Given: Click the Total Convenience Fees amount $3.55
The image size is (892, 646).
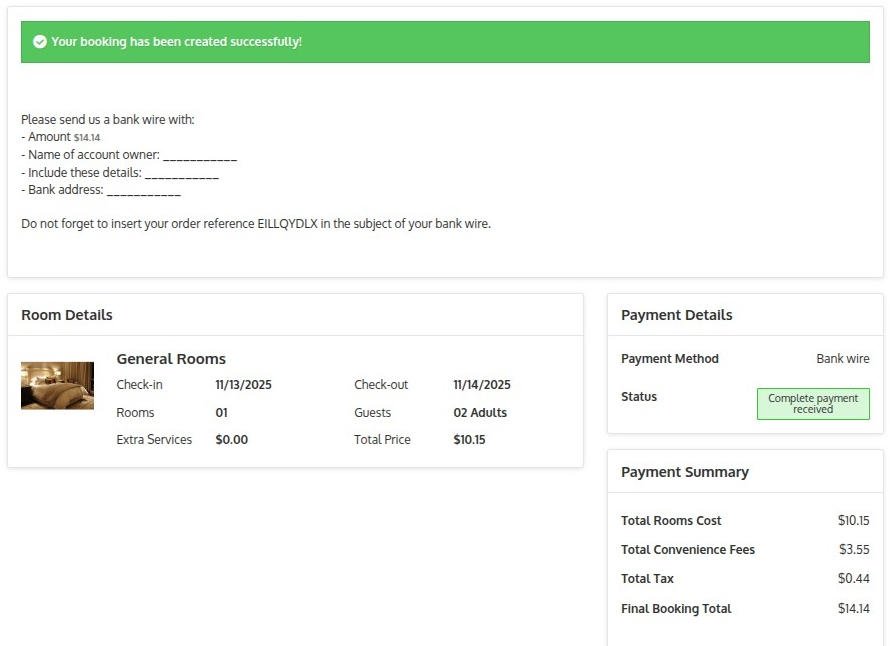Looking at the screenshot, I should 853,550.
